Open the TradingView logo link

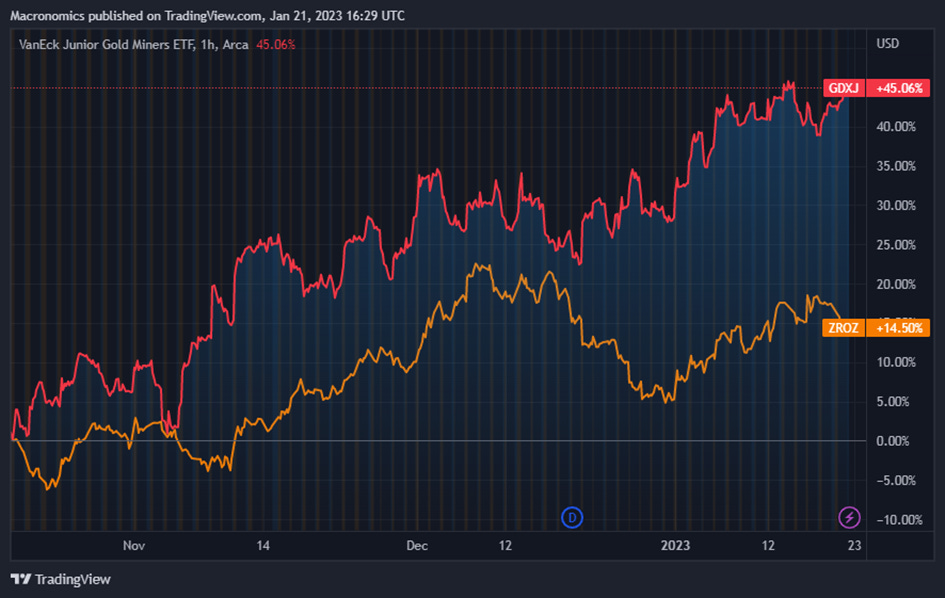[60, 579]
